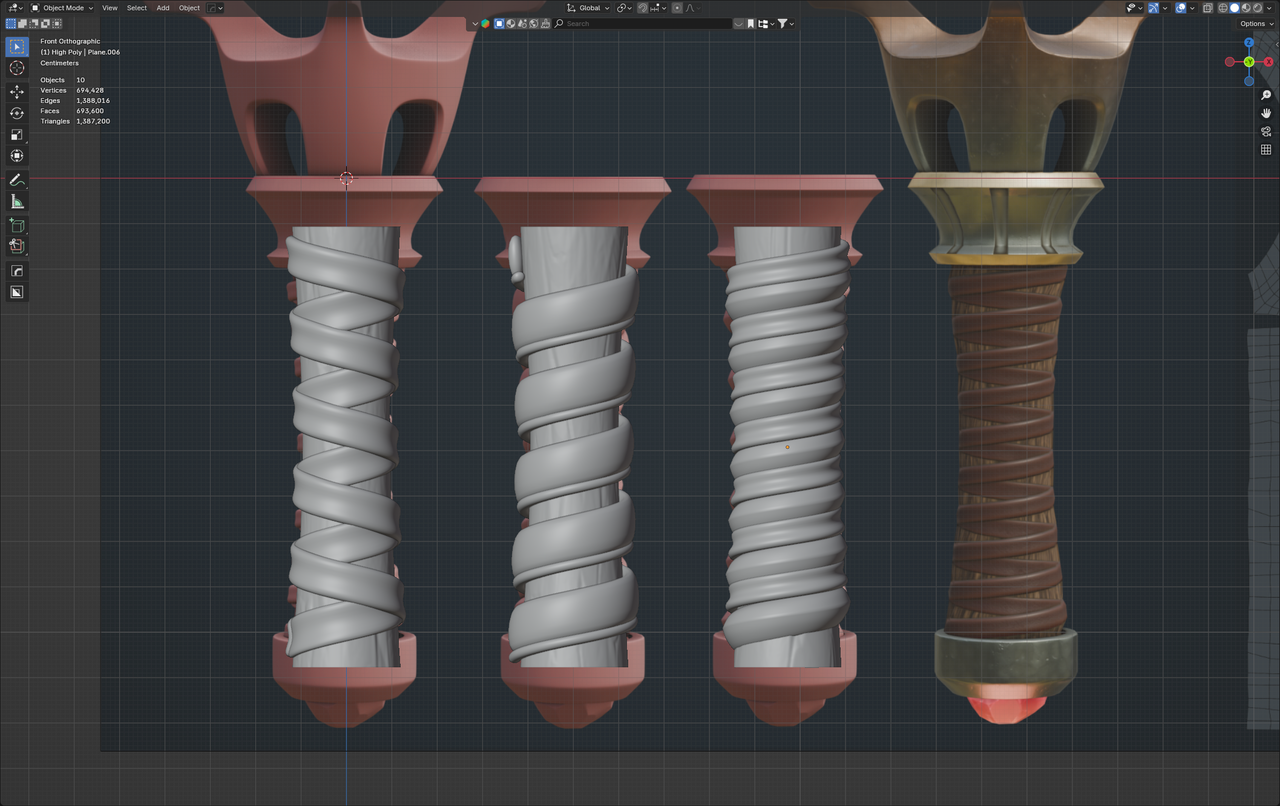Click the Vertices count 694,428
Screen dimensions: 1280x806
(x=90, y=90)
